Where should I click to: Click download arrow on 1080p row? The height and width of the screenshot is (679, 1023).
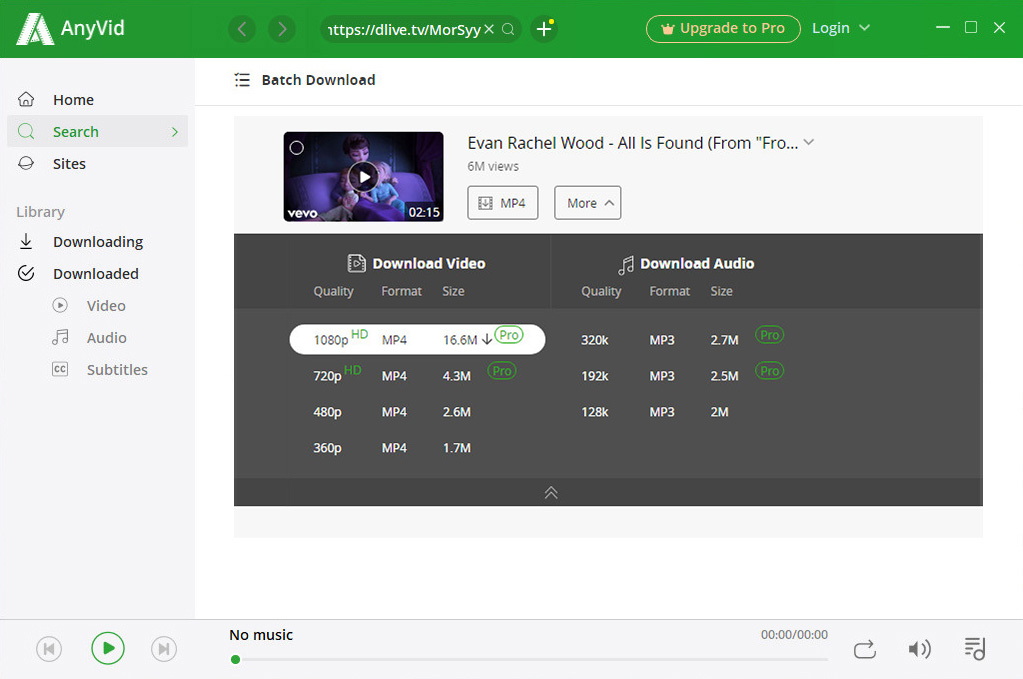(487, 340)
